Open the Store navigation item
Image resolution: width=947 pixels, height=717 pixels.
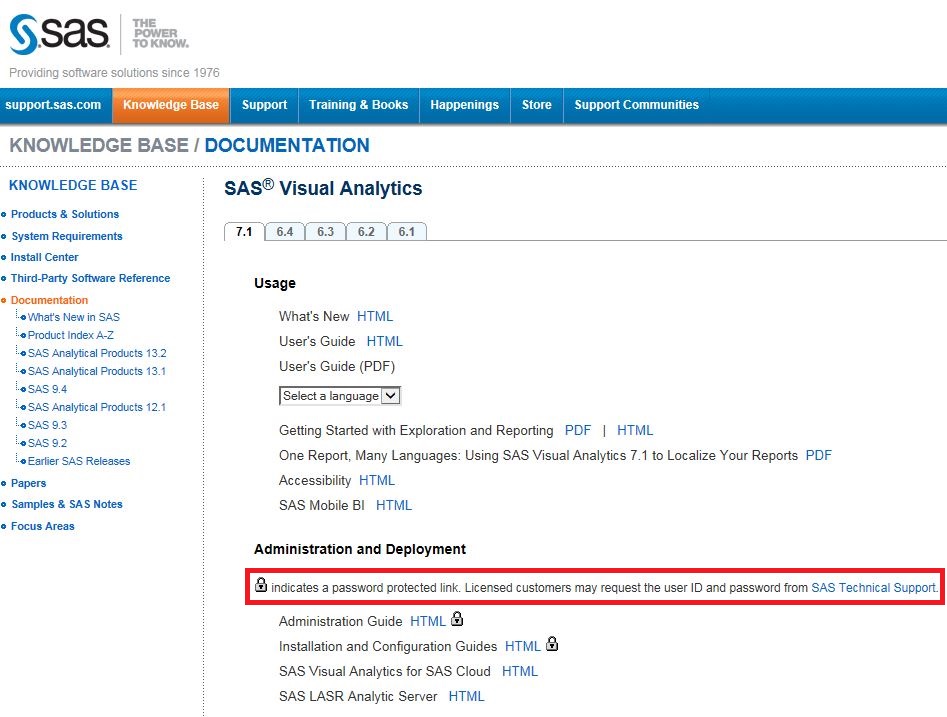(536, 105)
